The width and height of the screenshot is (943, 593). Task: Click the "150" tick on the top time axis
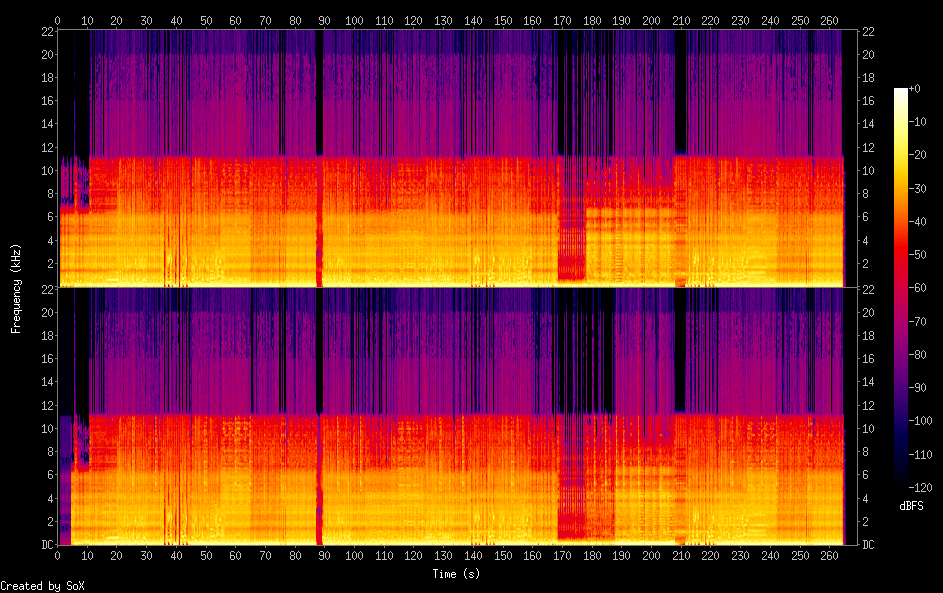503,20
